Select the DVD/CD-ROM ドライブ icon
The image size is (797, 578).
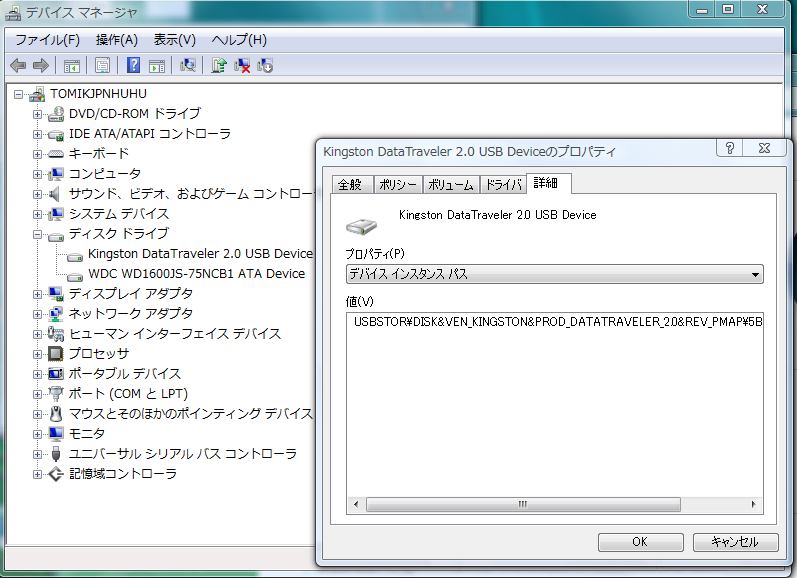point(56,114)
